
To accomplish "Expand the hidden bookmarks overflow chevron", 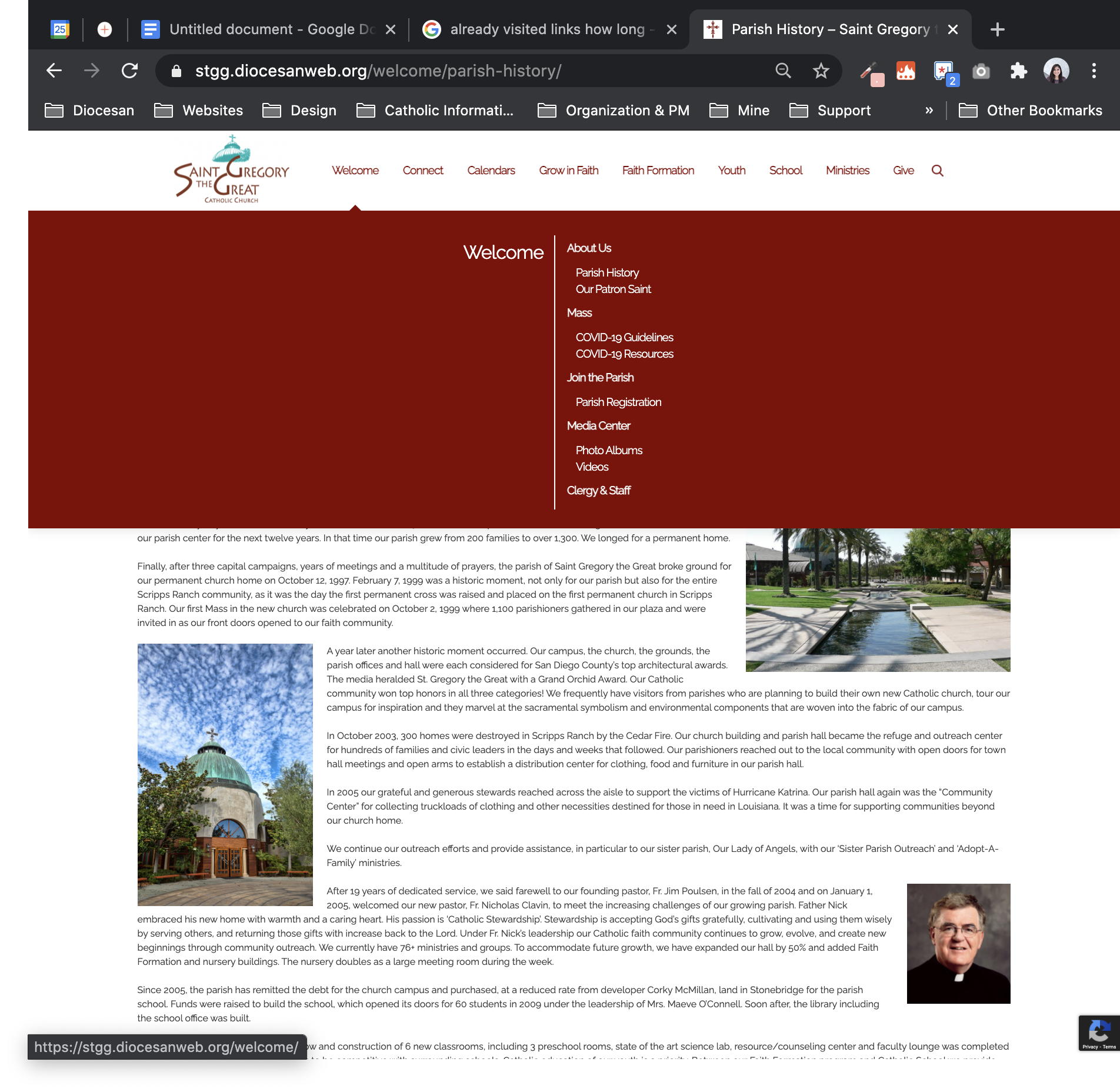I will click(929, 111).
